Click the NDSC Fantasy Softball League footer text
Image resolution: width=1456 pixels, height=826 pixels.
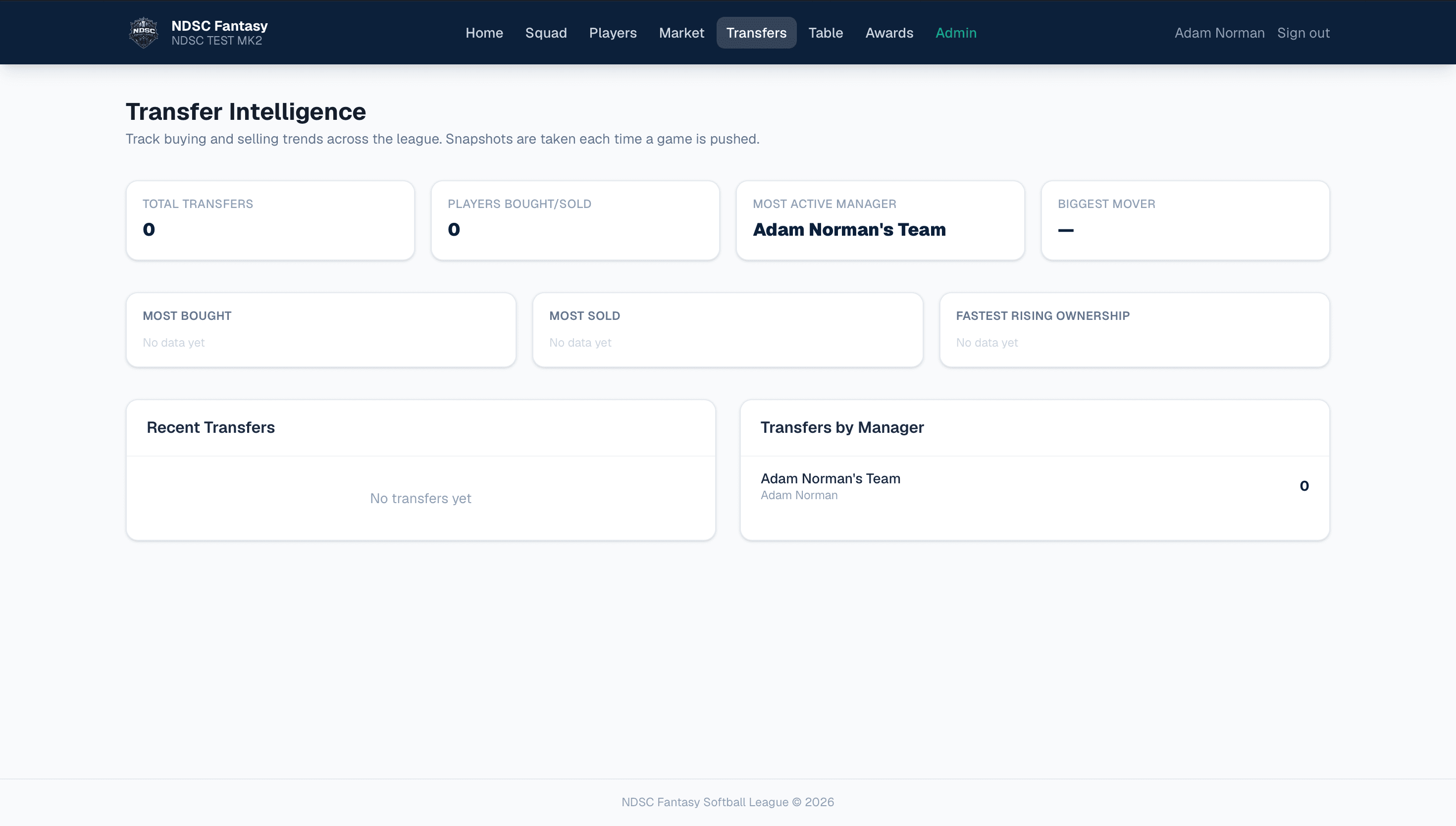point(728,802)
